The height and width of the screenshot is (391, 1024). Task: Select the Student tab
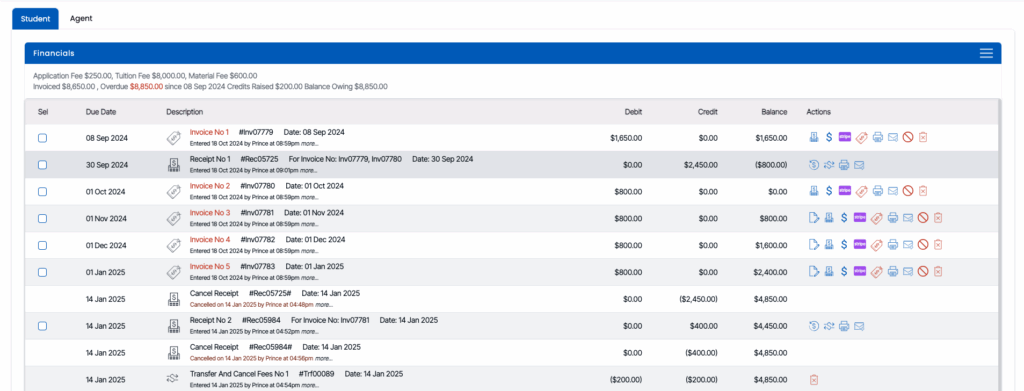click(x=35, y=18)
